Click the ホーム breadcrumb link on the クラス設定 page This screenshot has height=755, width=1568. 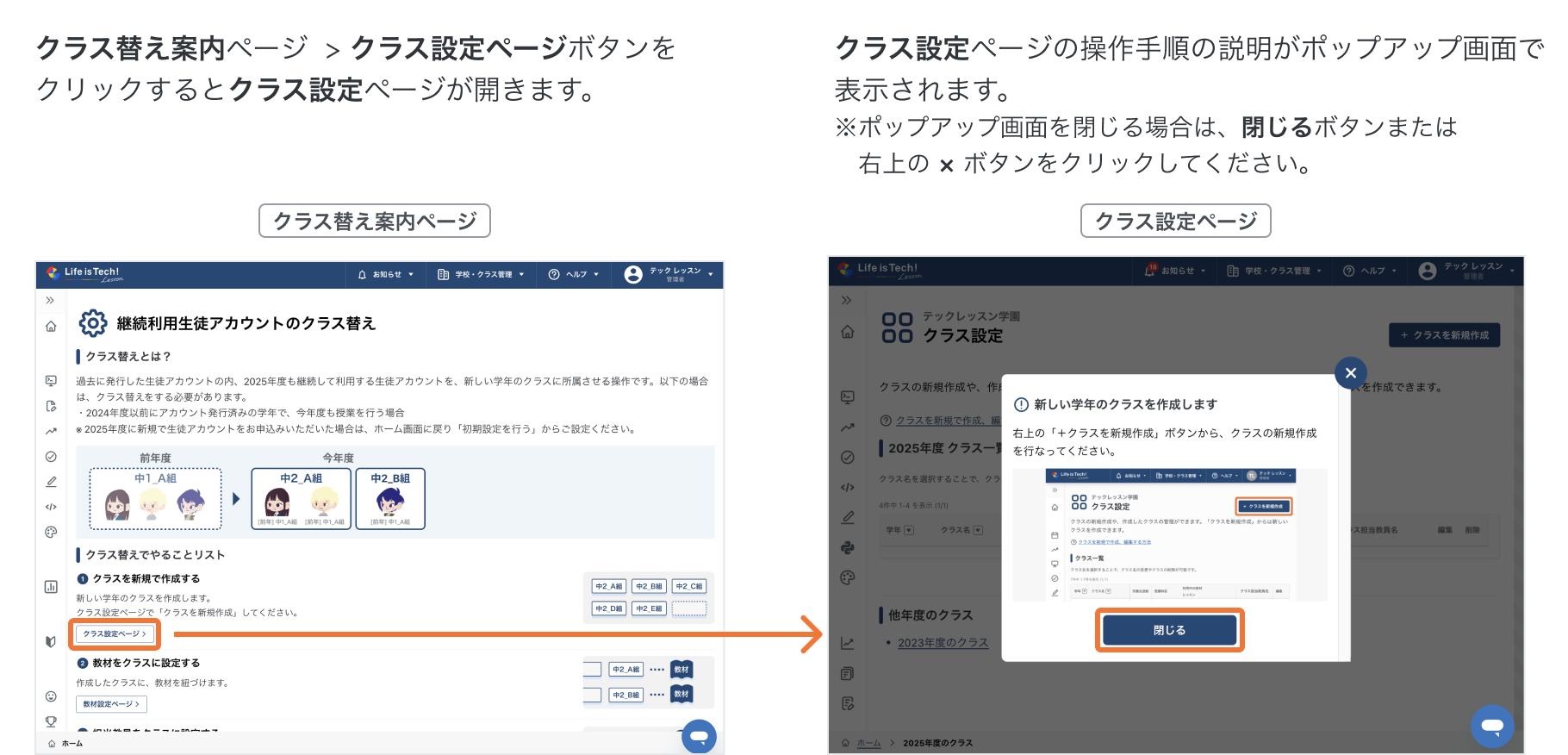coord(868,743)
